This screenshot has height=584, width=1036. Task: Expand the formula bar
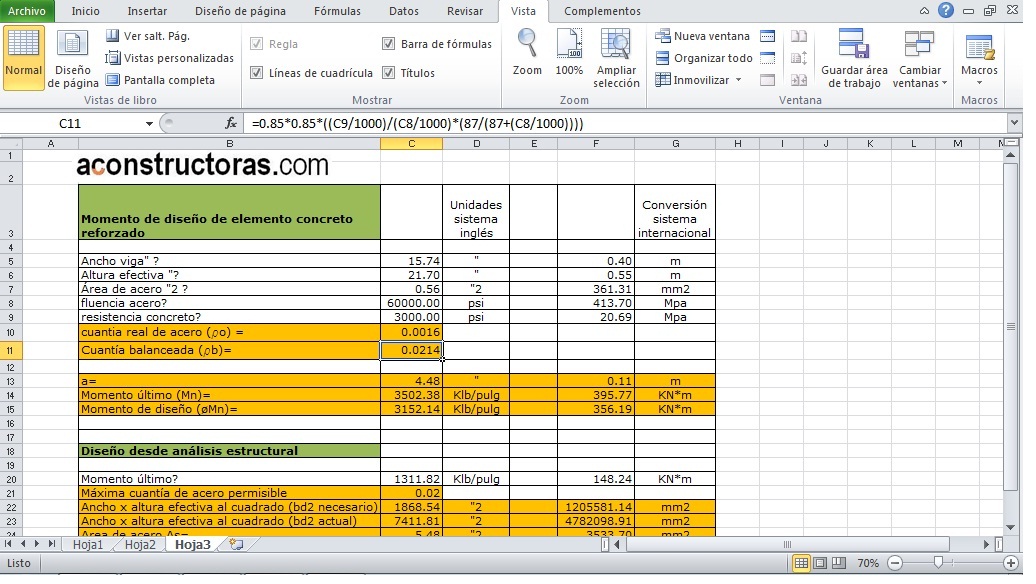click(1014, 123)
